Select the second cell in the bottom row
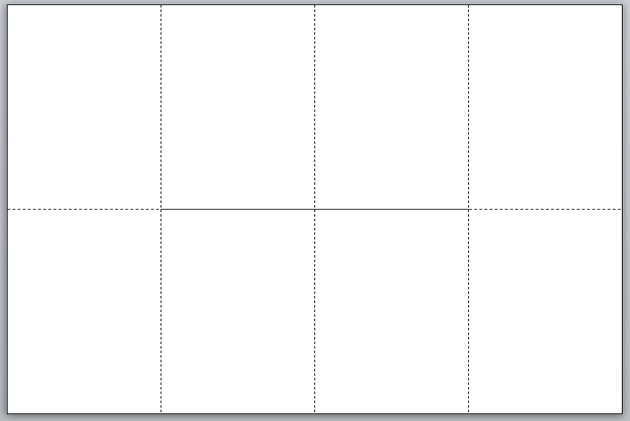 click(238, 311)
